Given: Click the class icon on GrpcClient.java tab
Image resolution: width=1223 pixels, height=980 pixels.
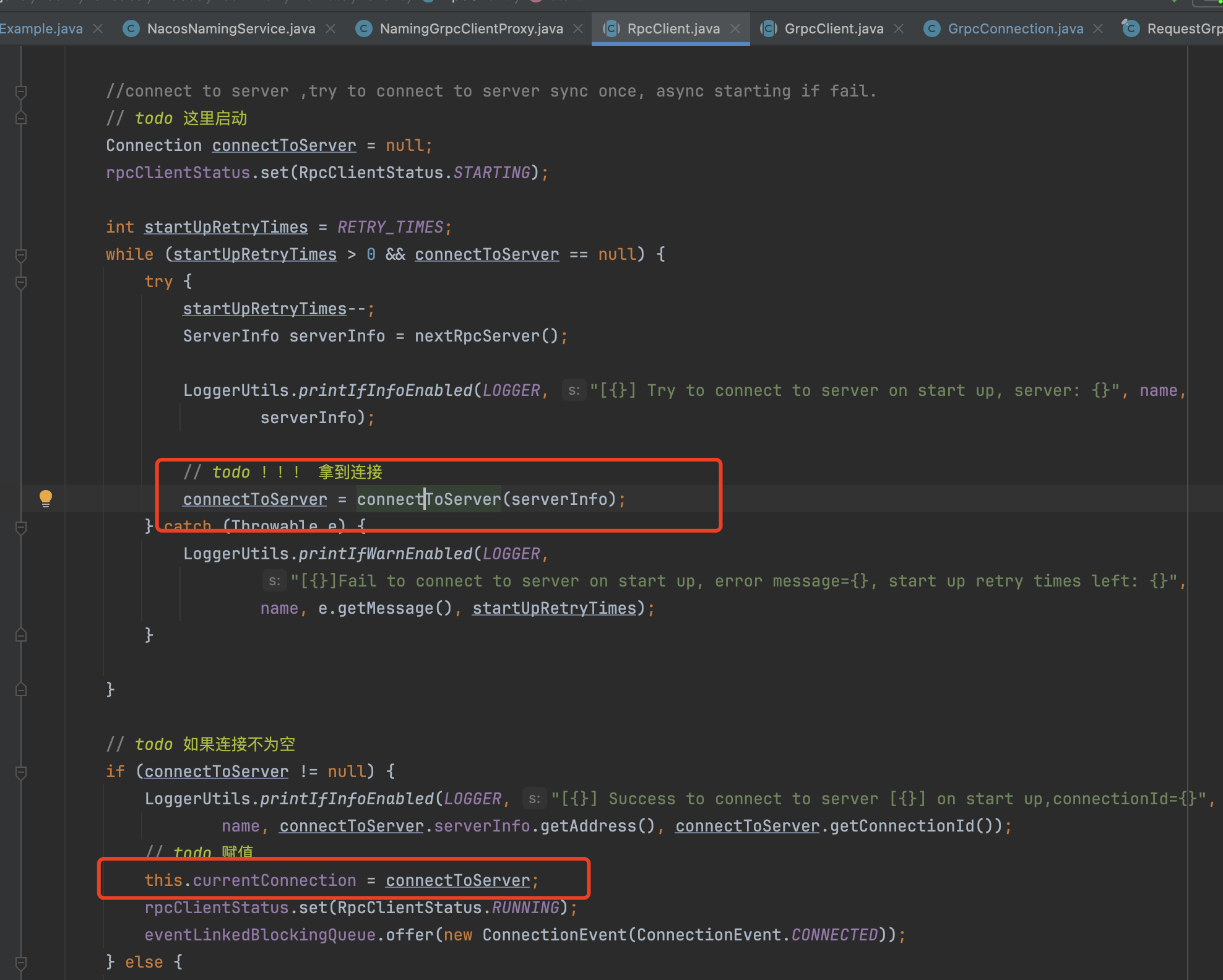Looking at the screenshot, I should [x=769, y=28].
